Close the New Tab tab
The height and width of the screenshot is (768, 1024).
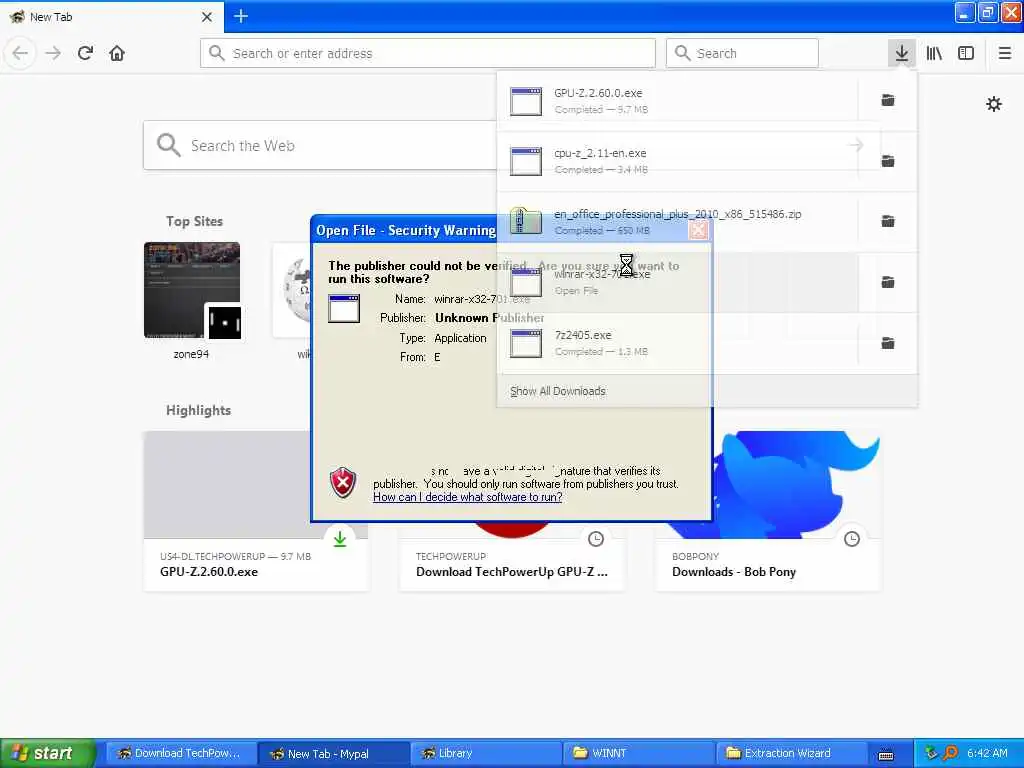point(206,17)
